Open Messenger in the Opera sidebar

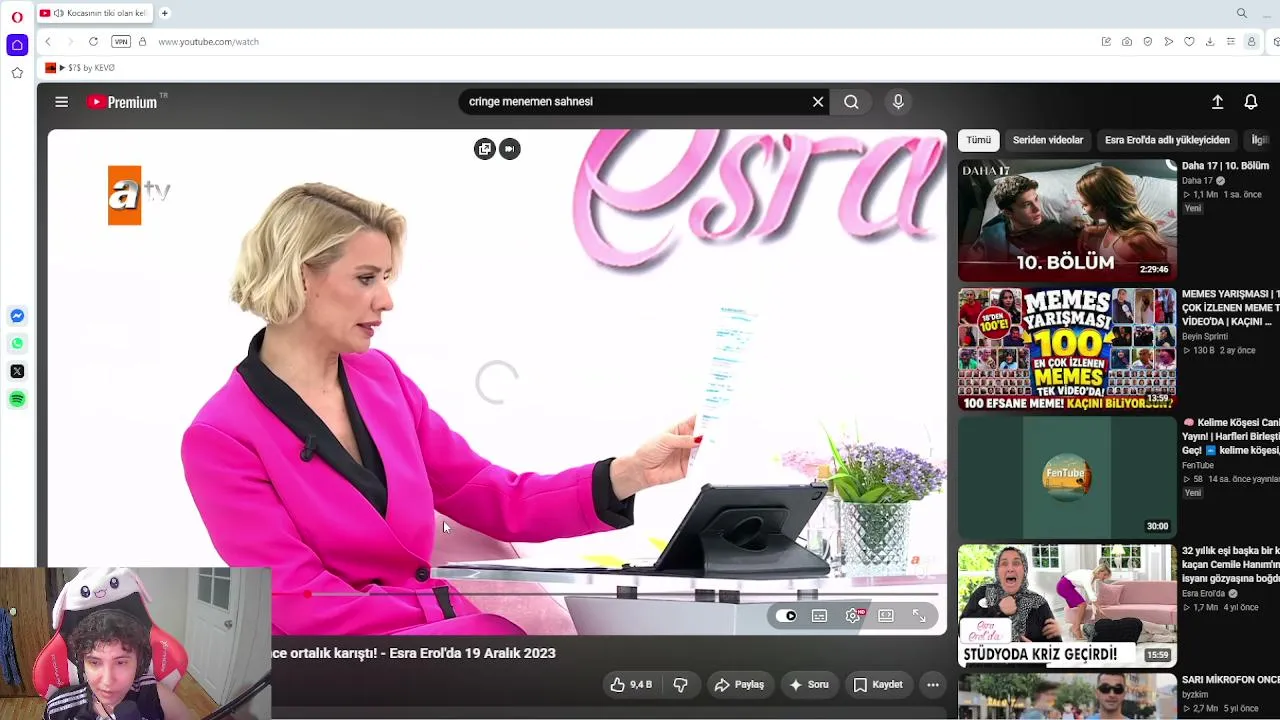click(x=17, y=316)
